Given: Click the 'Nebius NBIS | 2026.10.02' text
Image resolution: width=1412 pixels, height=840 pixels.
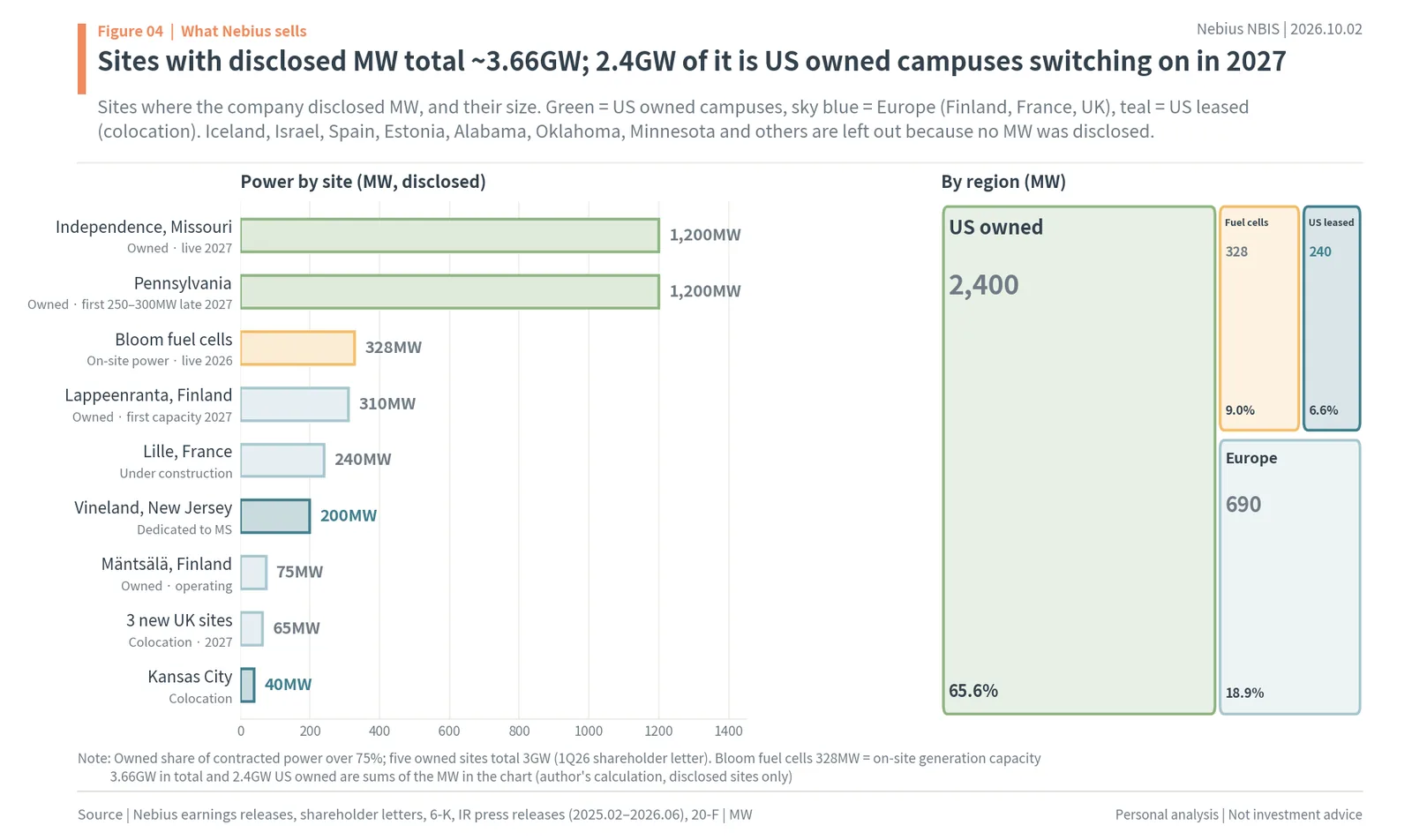Looking at the screenshot, I should pos(1279,29).
